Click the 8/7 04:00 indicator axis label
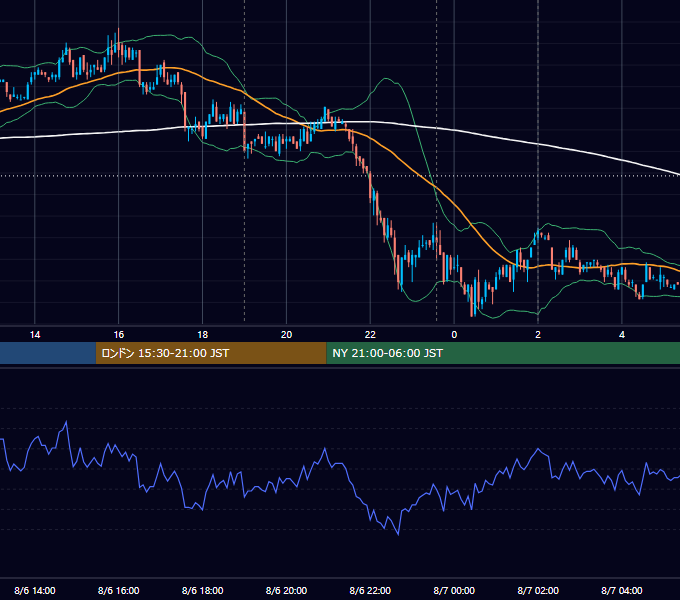Viewport: 680px width, 600px height. [622, 590]
